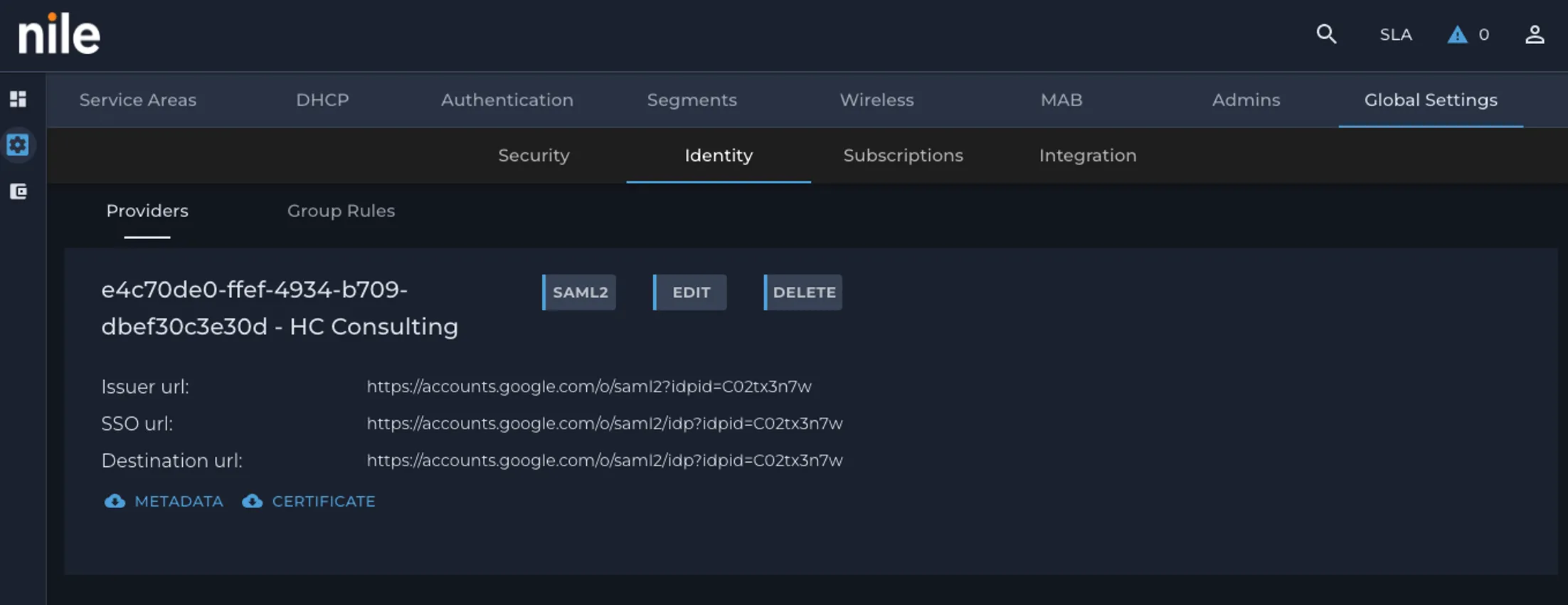The height and width of the screenshot is (605, 1568).
Task: Select the Wireless tab
Action: pyautogui.click(x=876, y=100)
